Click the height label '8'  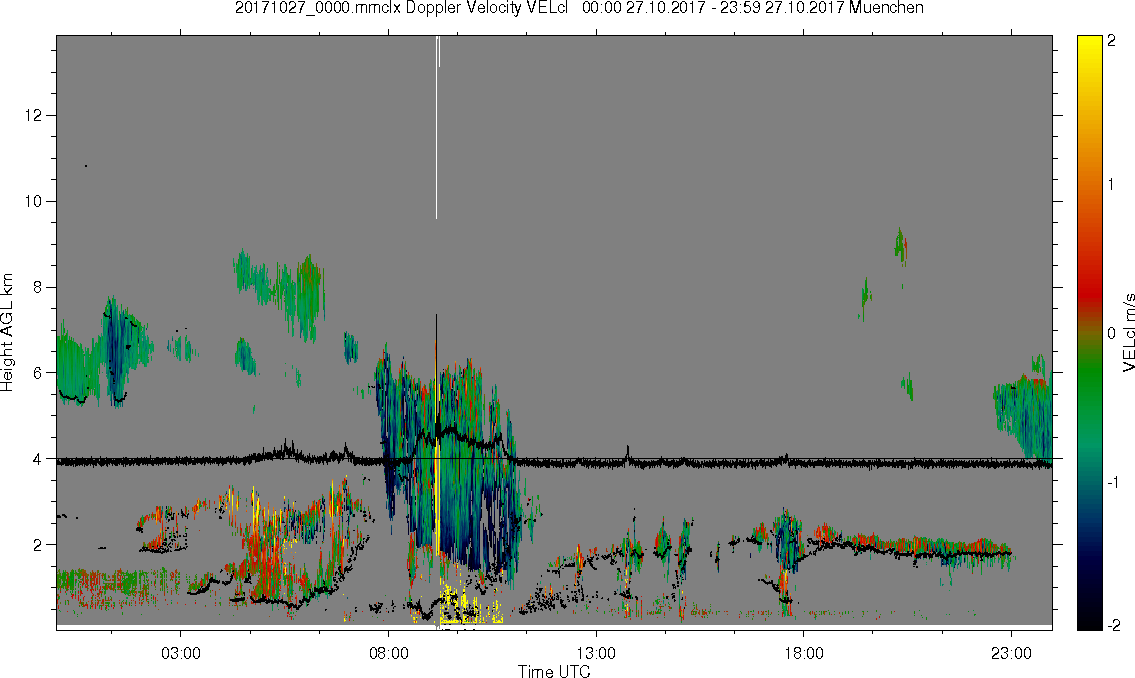pos(38,287)
